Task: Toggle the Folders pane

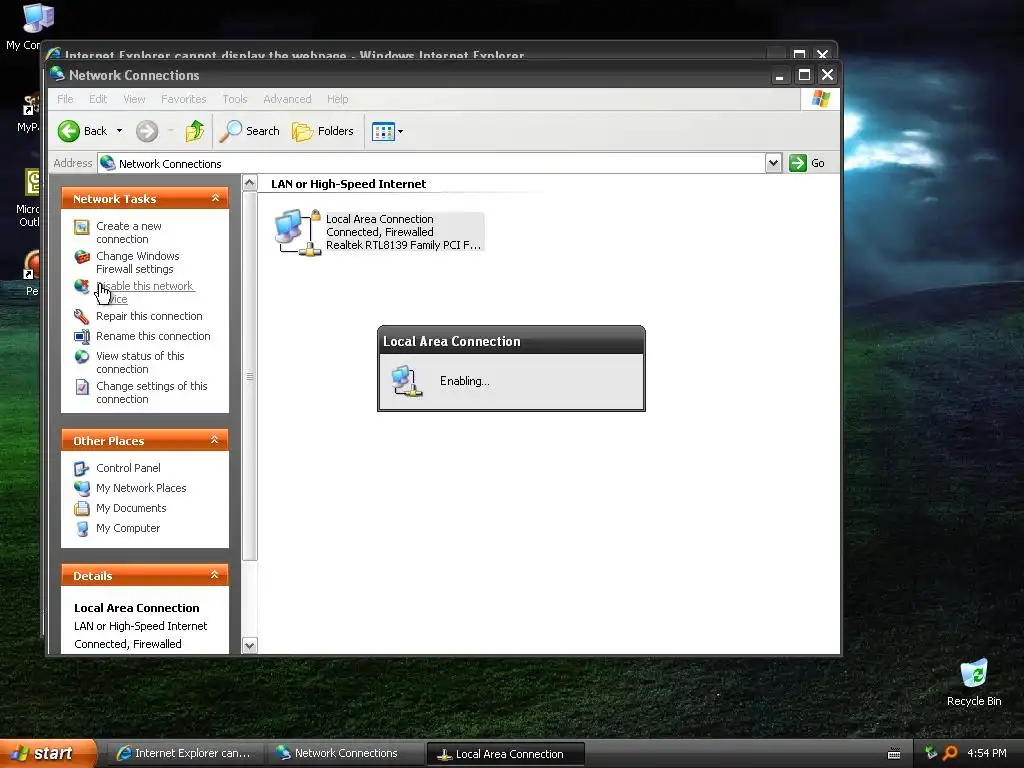Action: (323, 131)
